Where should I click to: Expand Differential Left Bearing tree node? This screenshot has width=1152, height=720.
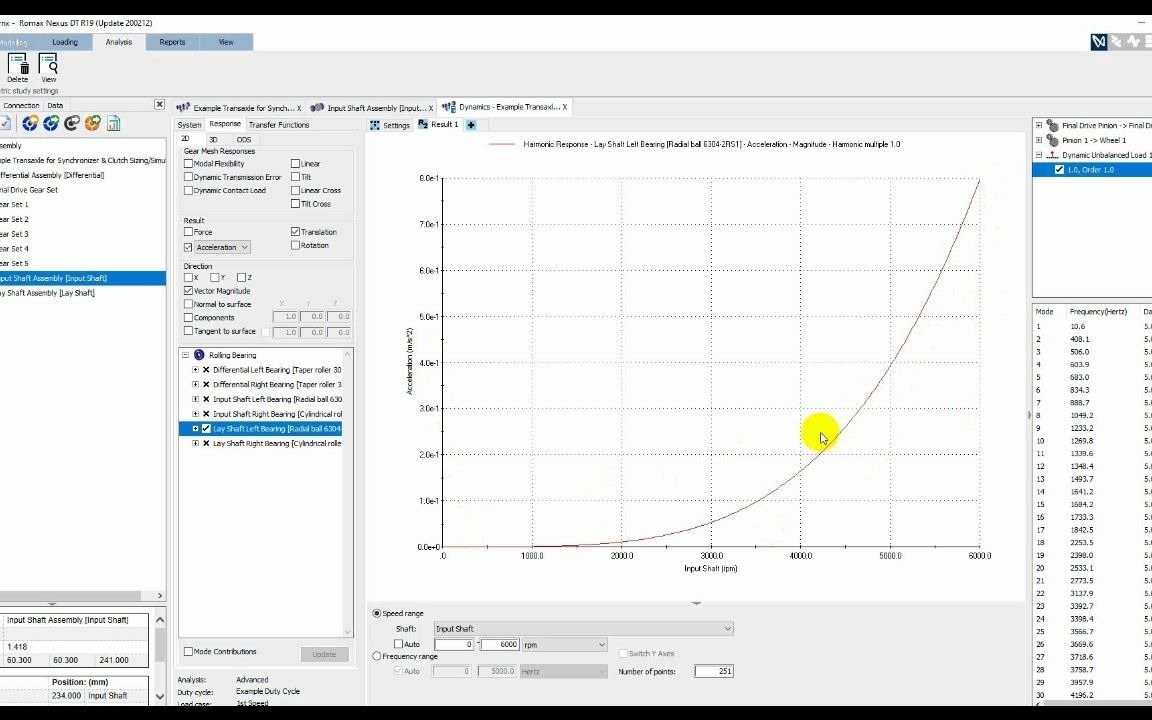pyautogui.click(x=195, y=370)
